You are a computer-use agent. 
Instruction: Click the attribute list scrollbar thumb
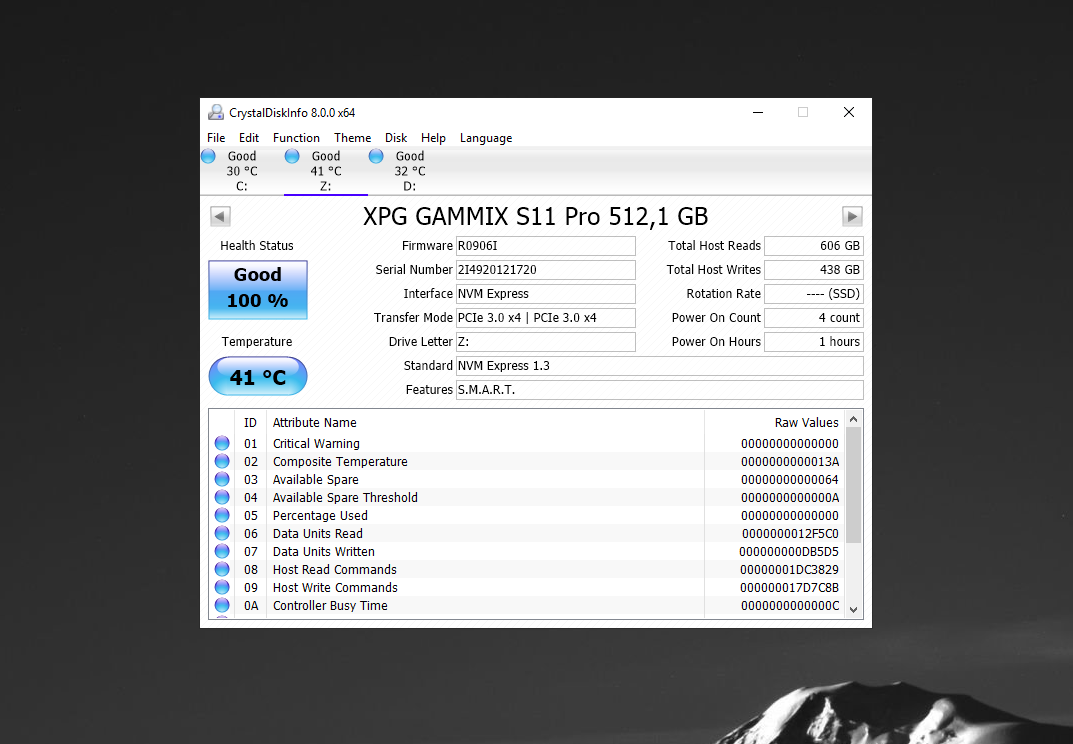853,485
